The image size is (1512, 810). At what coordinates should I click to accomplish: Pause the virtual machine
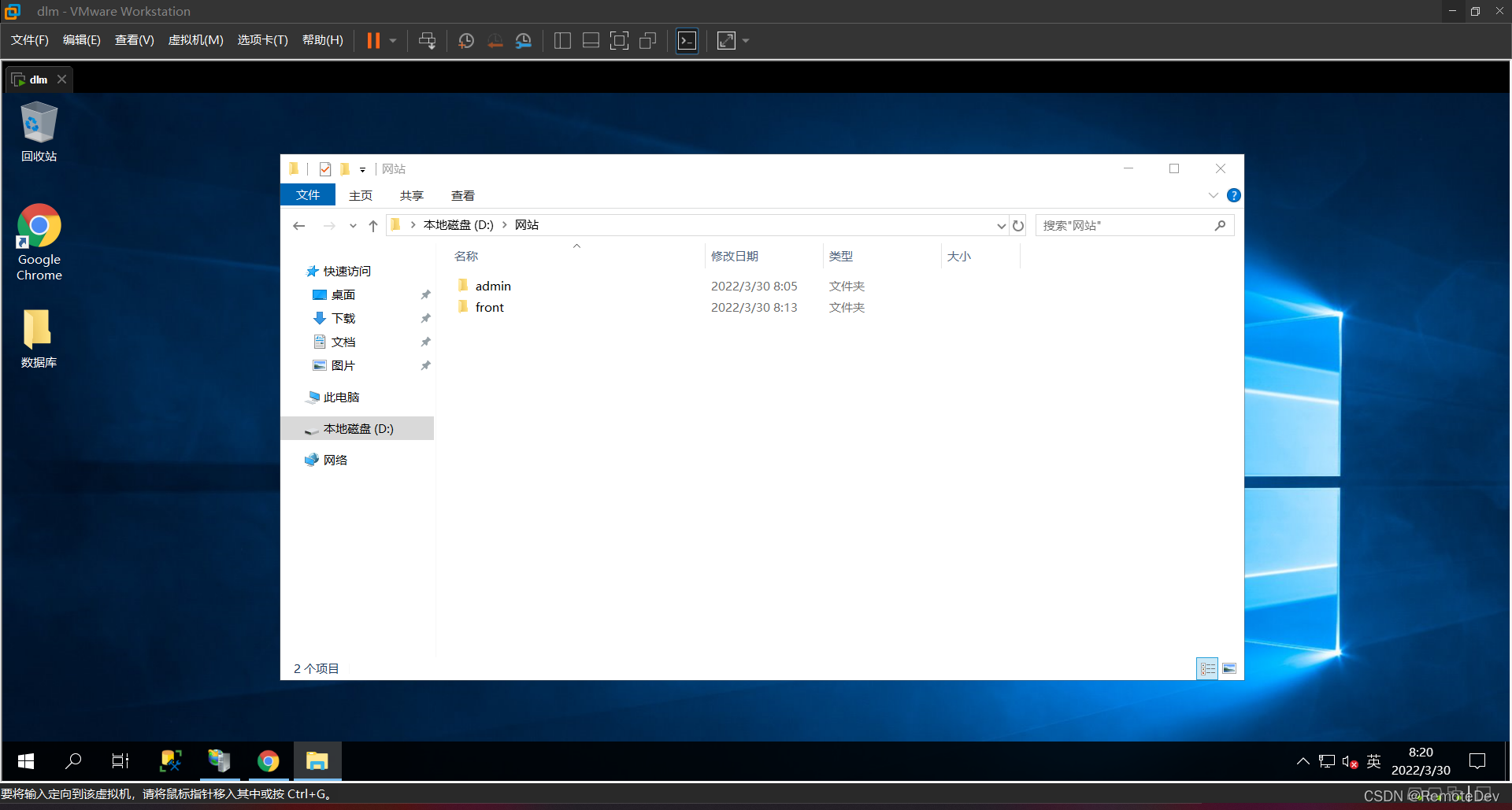pos(373,40)
